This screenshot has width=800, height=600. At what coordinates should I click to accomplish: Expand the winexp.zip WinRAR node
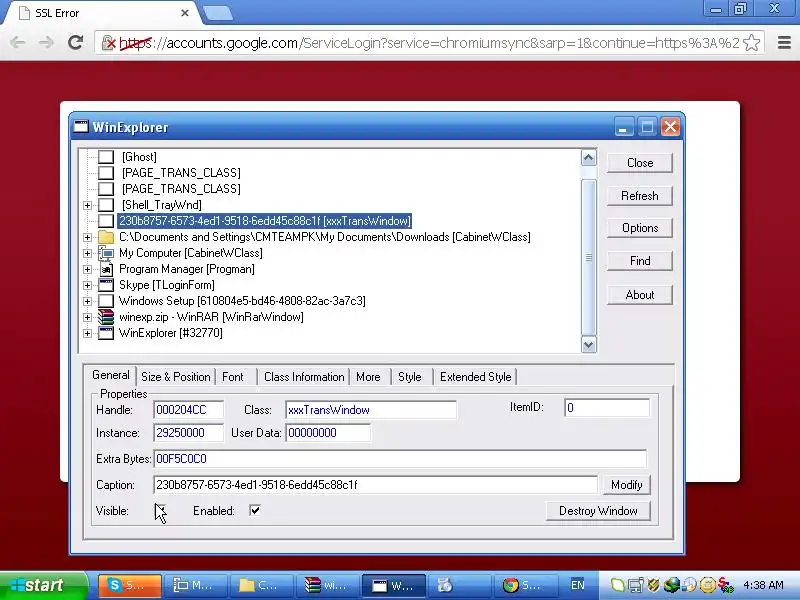[87, 317]
